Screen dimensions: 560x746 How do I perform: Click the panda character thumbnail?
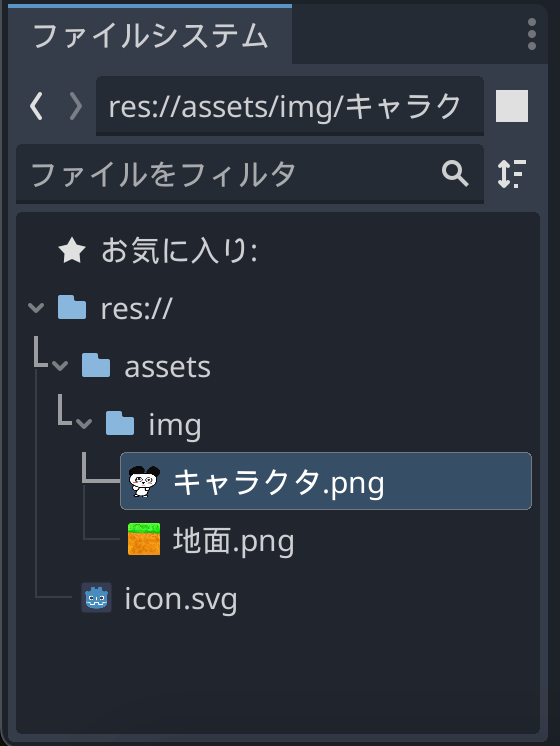click(x=144, y=481)
